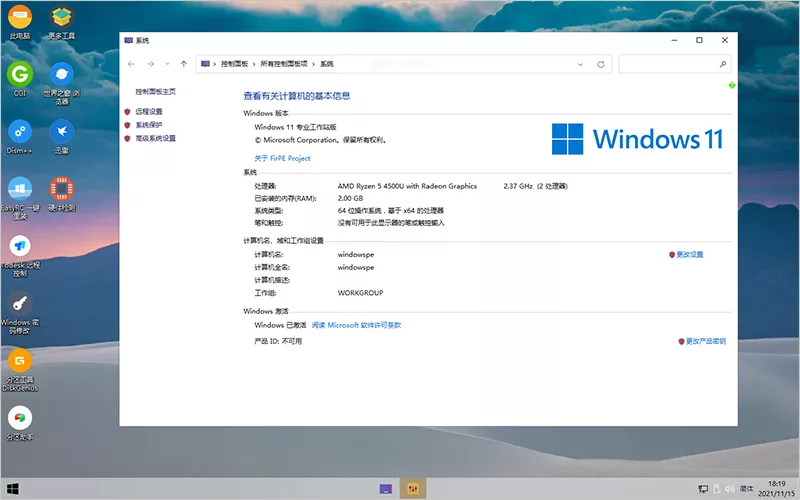Select the 控制面板 breadcrumb
This screenshot has width=800, height=500.
coord(234,64)
